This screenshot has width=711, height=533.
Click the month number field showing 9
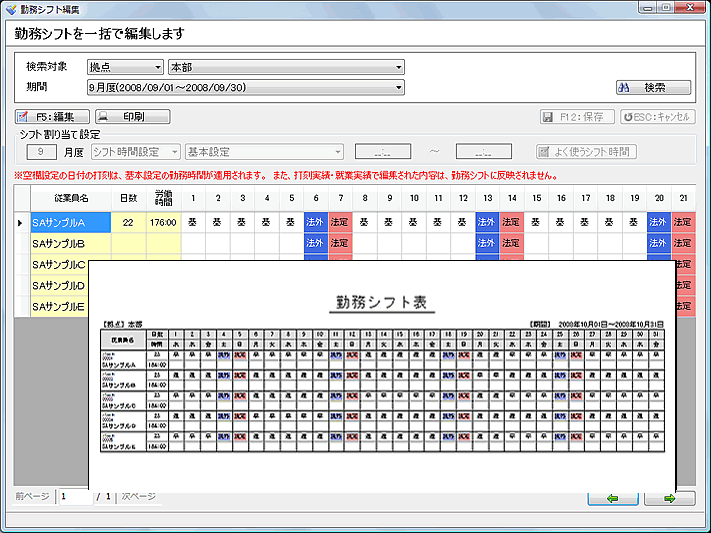(x=41, y=152)
